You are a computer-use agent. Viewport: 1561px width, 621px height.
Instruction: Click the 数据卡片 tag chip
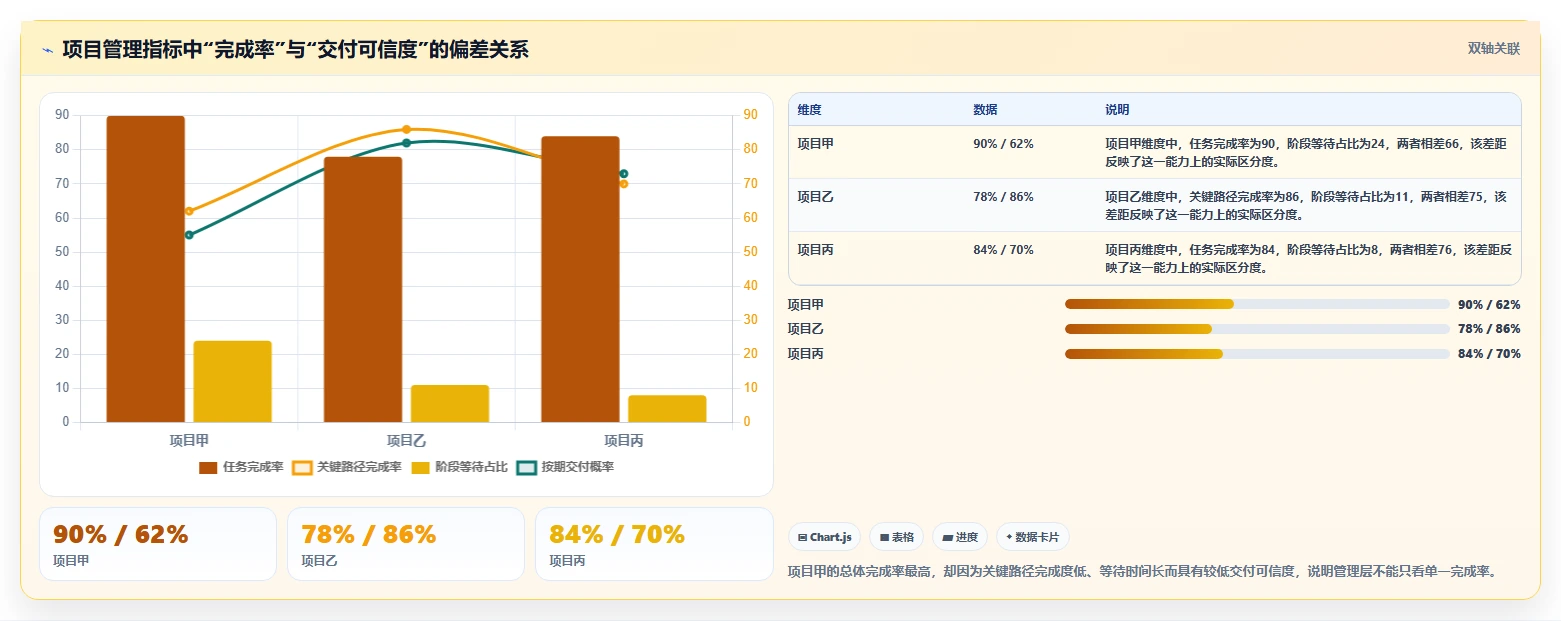(1032, 537)
